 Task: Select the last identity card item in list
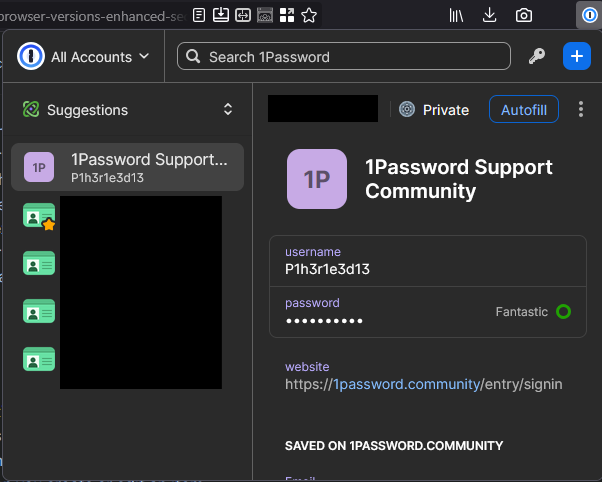pos(39,359)
